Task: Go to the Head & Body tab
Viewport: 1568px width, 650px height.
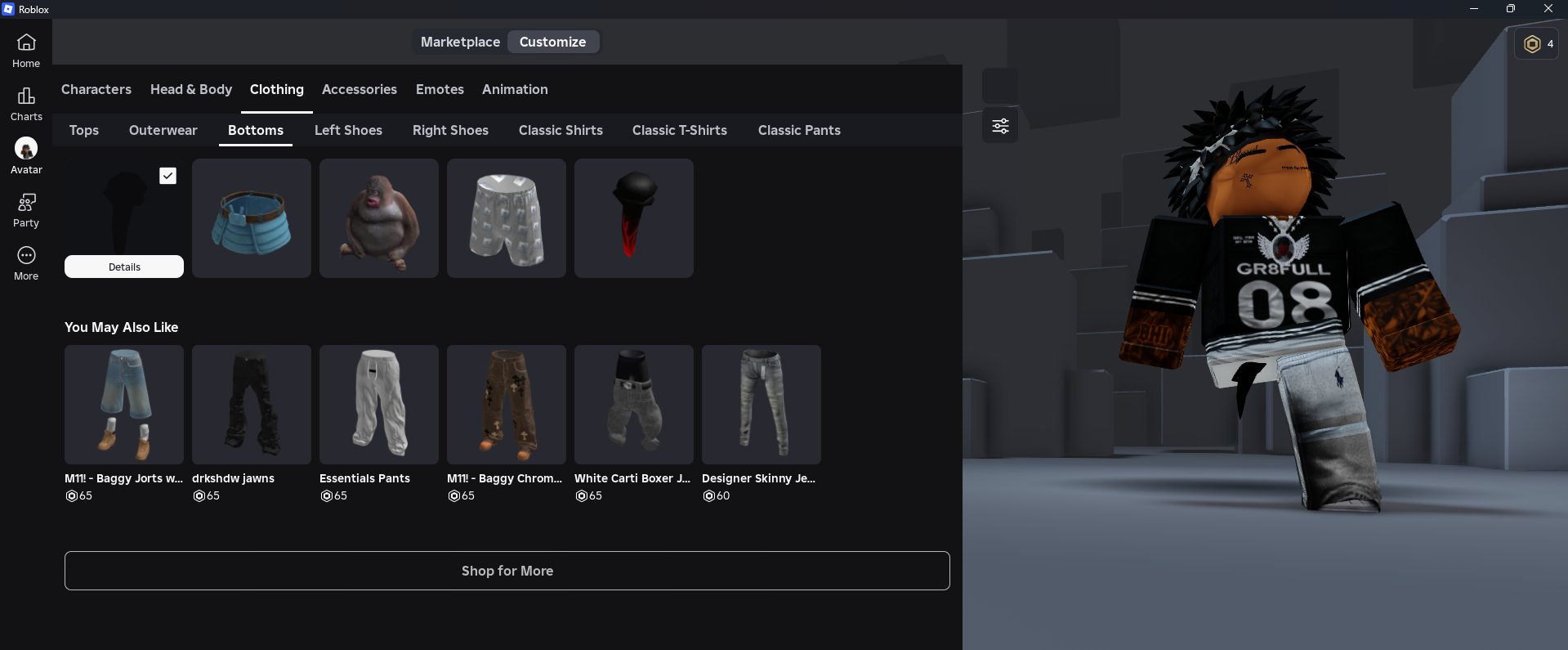Action: [191, 89]
